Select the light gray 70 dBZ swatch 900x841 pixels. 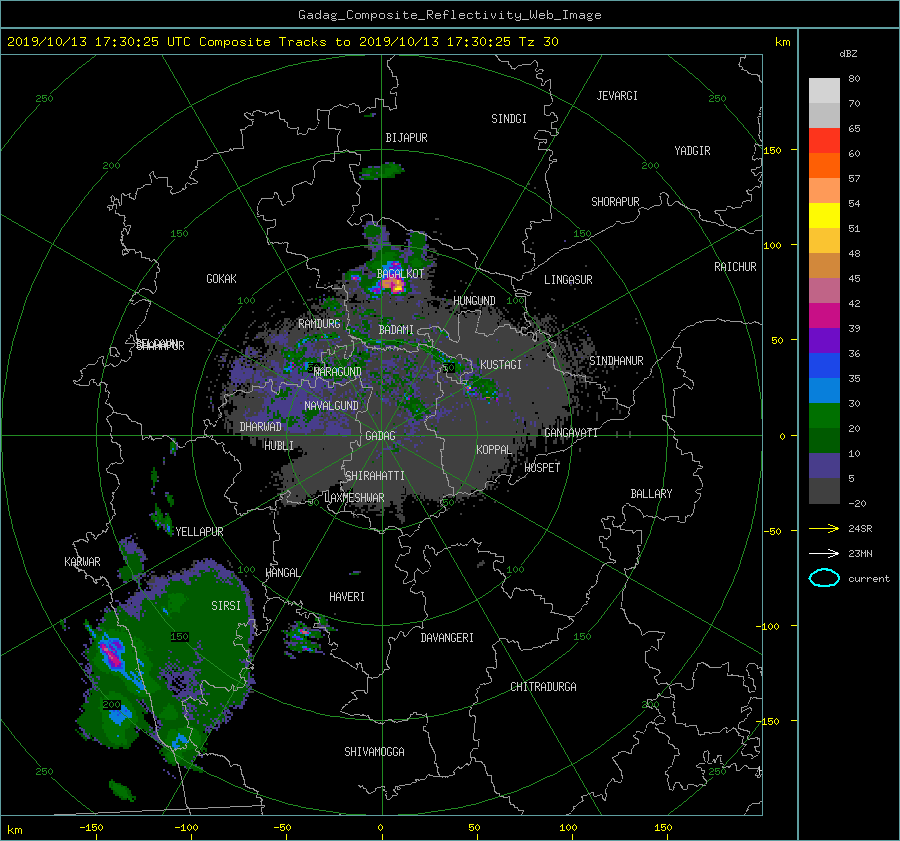pos(824,91)
